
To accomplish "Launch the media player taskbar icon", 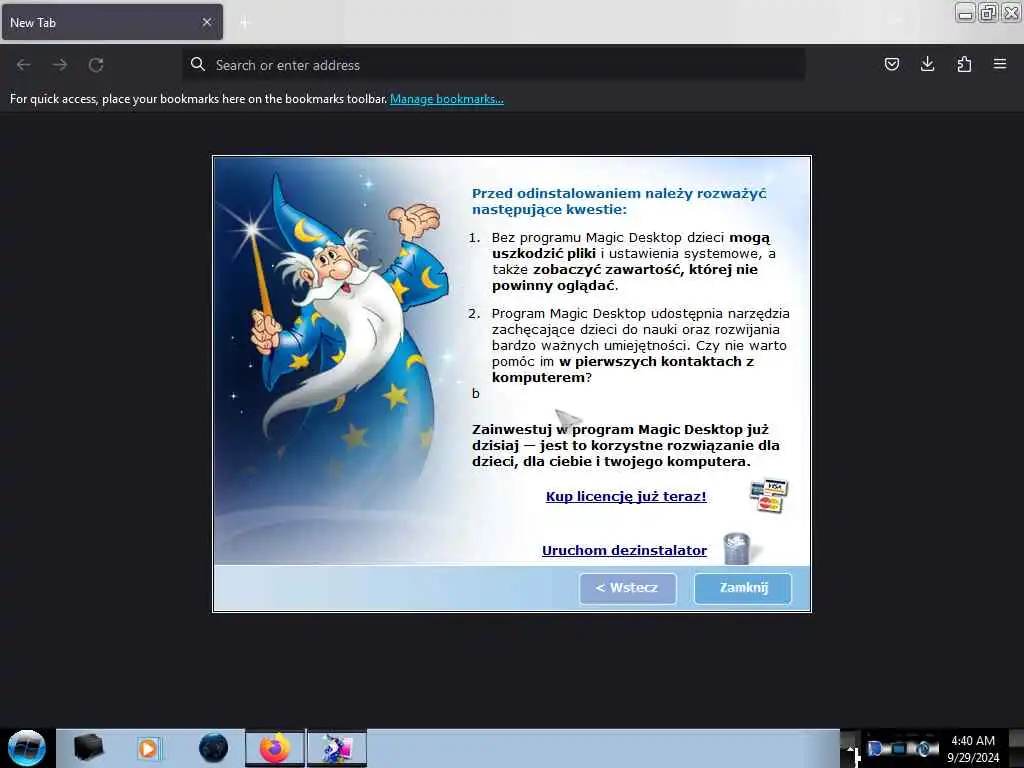I will point(148,748).
